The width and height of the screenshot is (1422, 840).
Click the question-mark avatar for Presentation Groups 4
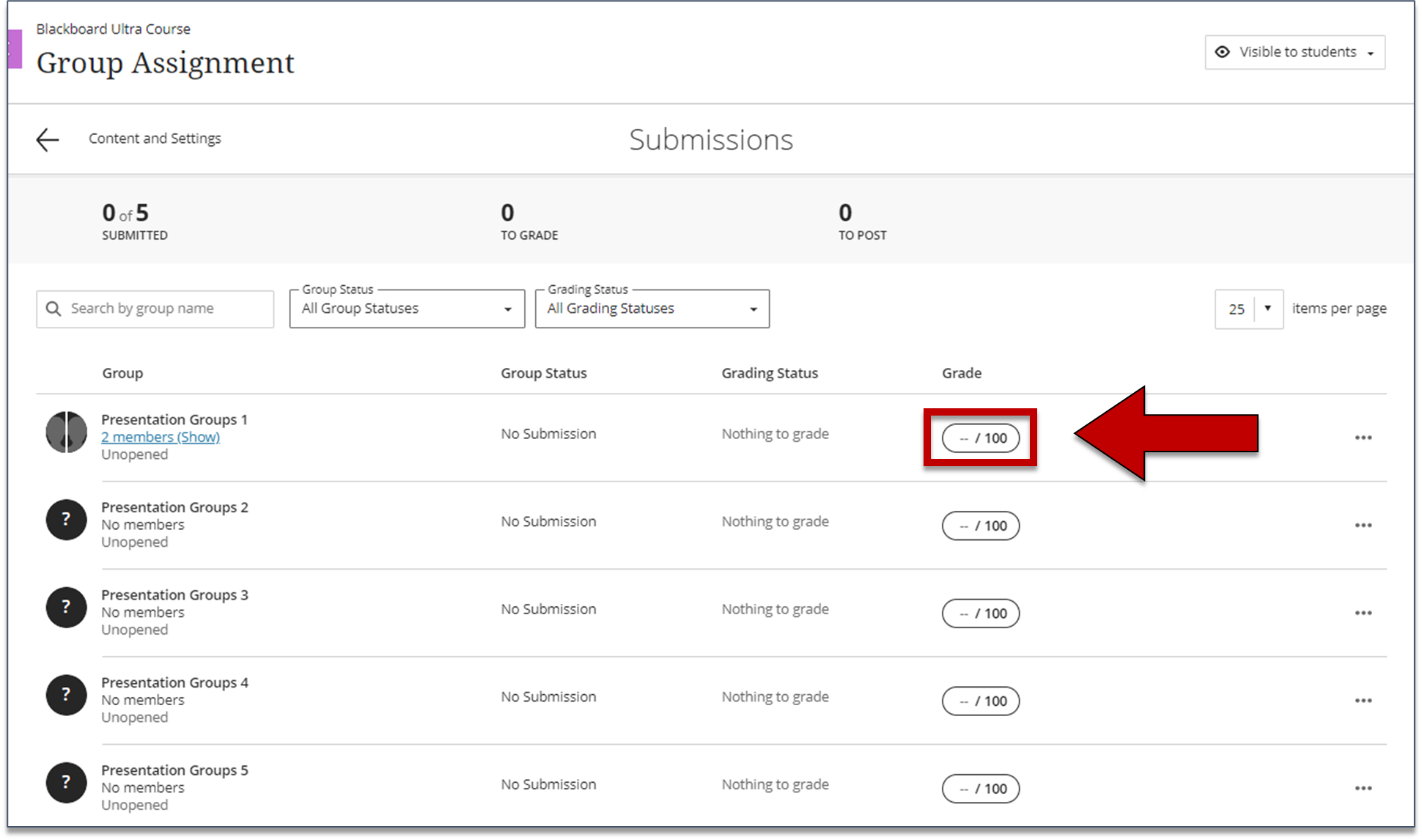tap(66, 695)
